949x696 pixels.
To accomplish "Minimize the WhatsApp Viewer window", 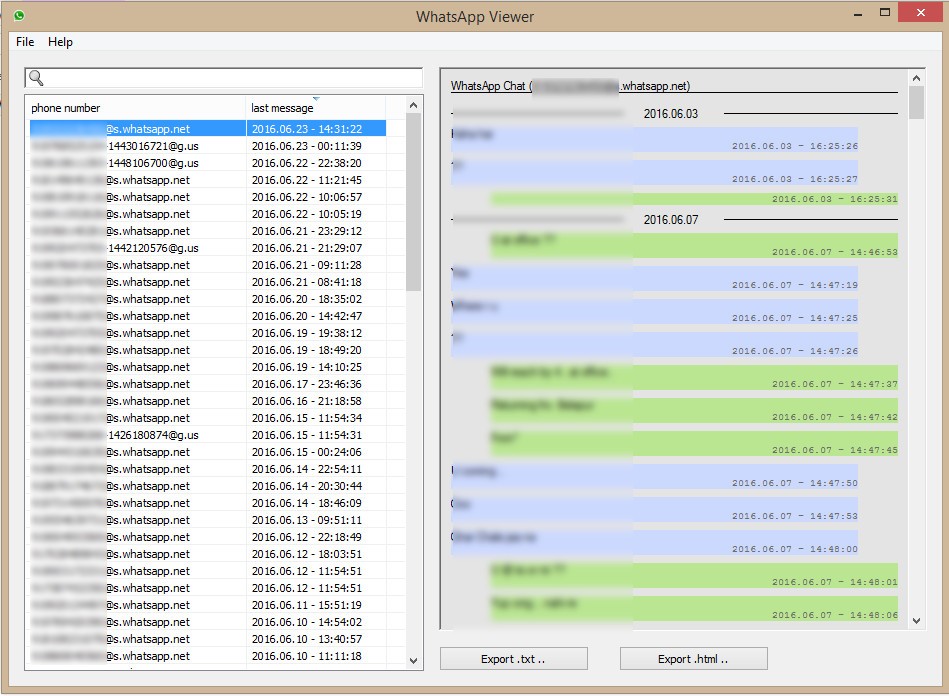I will (x=858, y=13).
